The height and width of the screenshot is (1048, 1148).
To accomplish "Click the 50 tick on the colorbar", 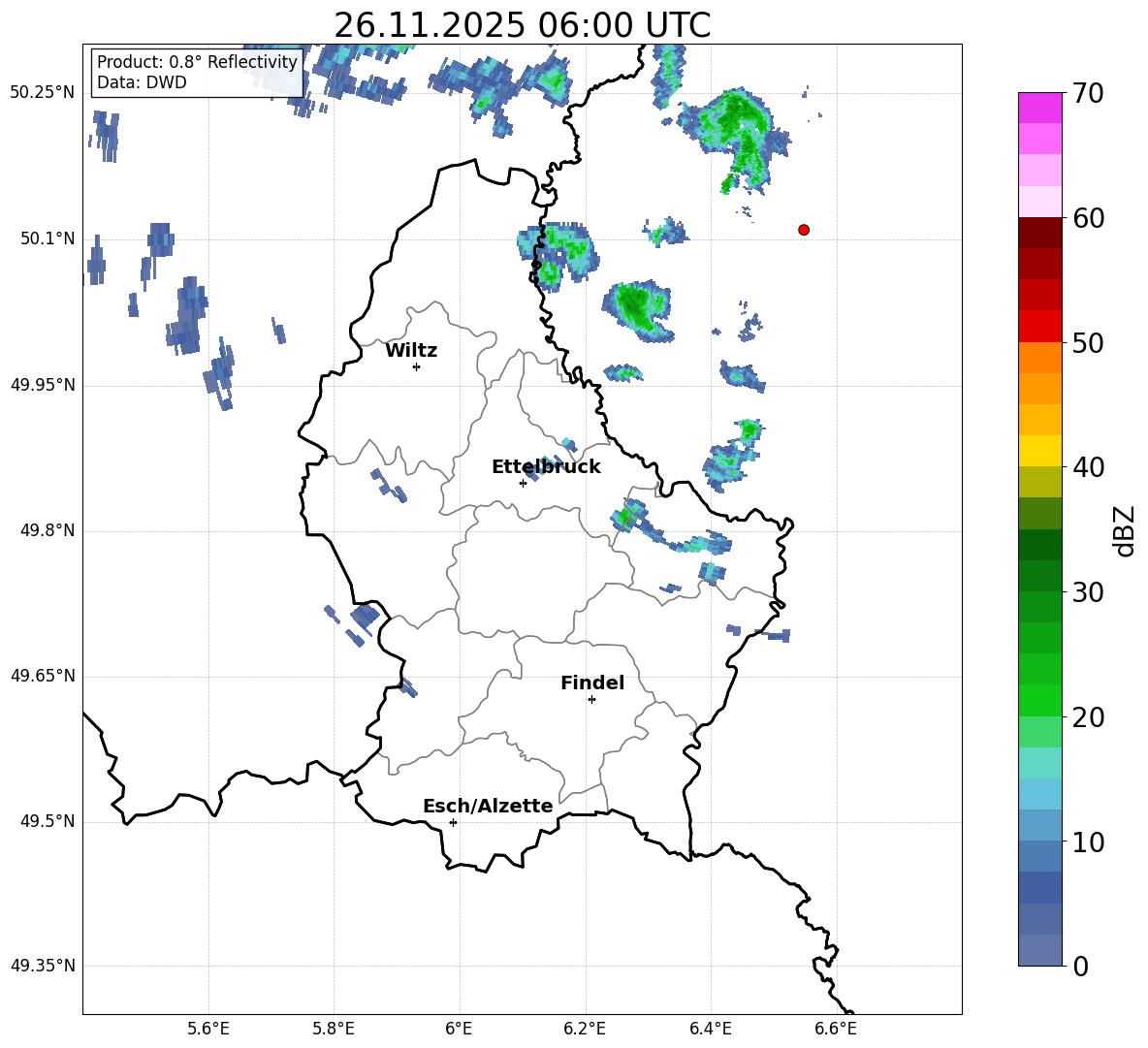I will tap(1088, 343).
